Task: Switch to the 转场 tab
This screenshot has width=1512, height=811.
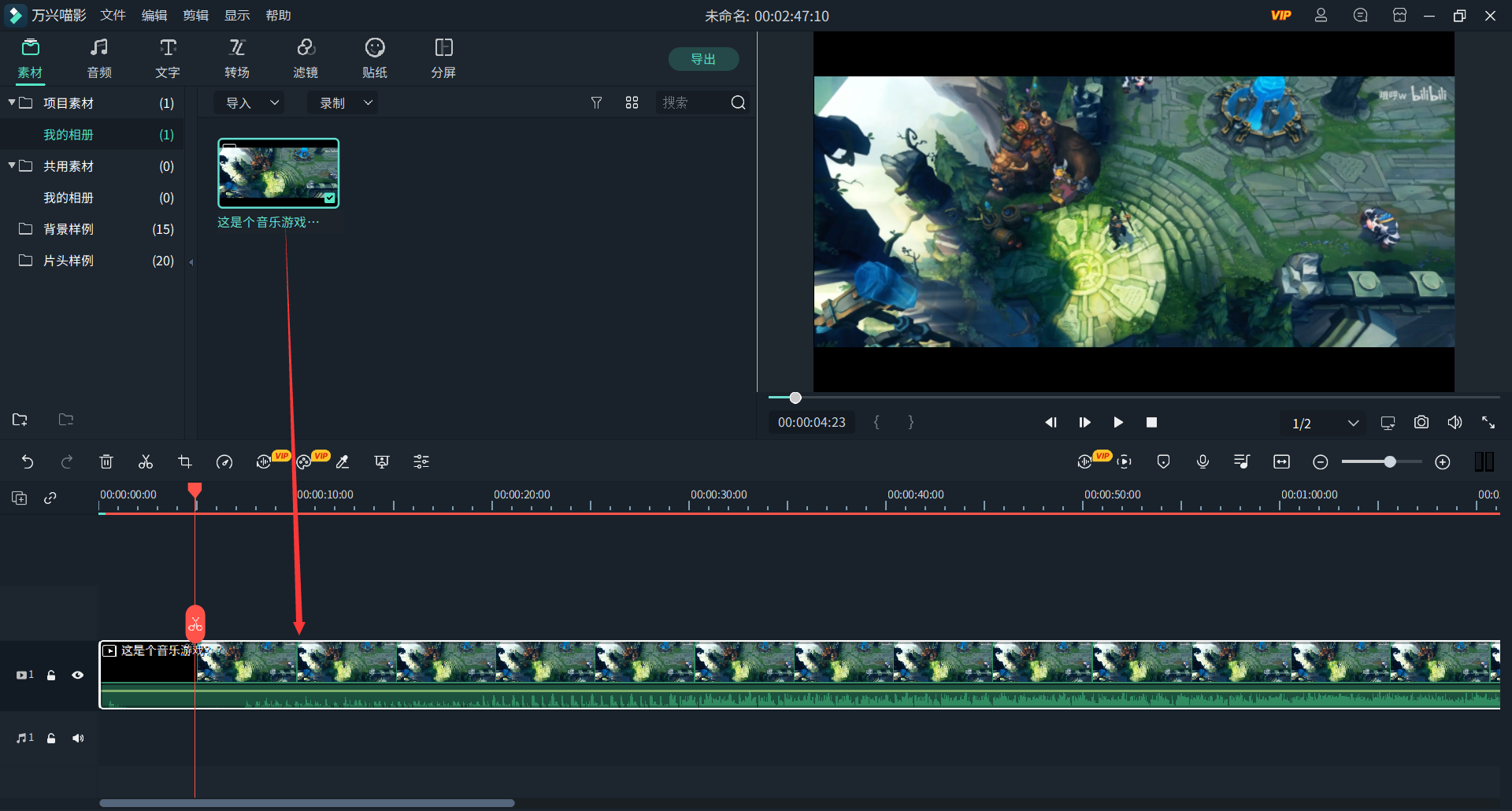Action: pos(237,59)
